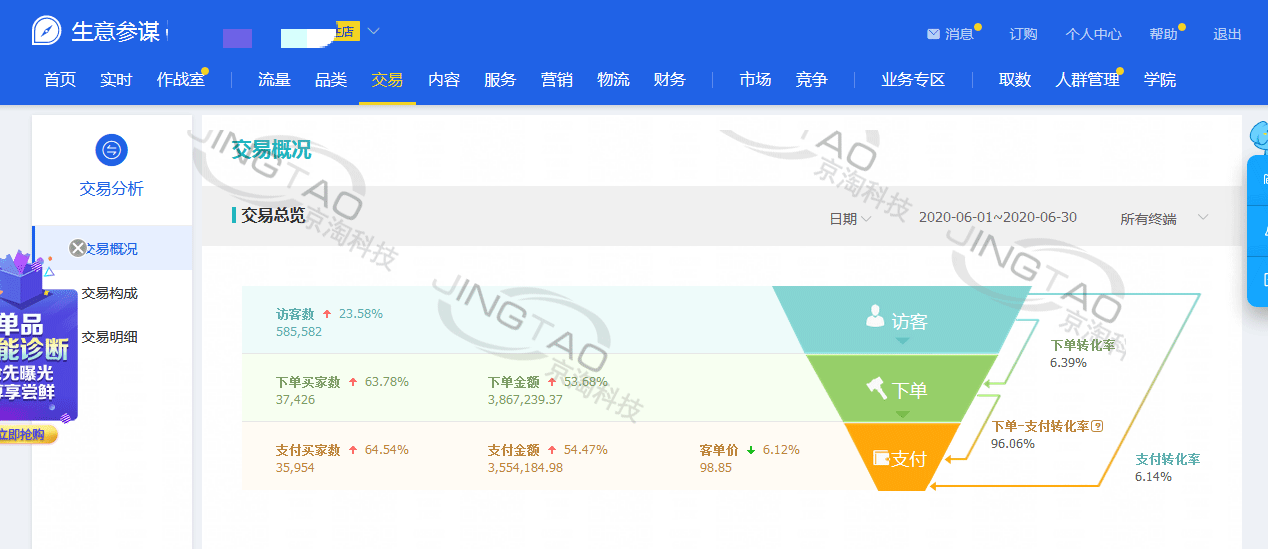Open messages via the envelope icon
1268x549 pixels.
point(933,34)
